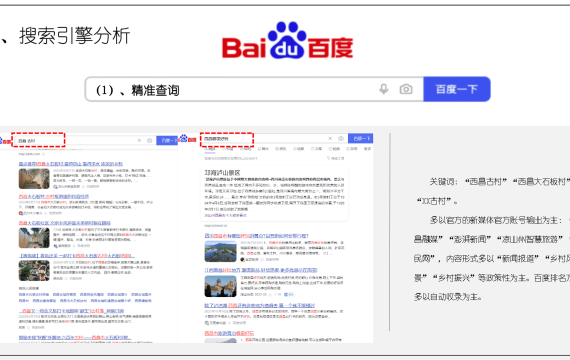Click 百度一下 button in right results screenshot

(x=361, y=139)
